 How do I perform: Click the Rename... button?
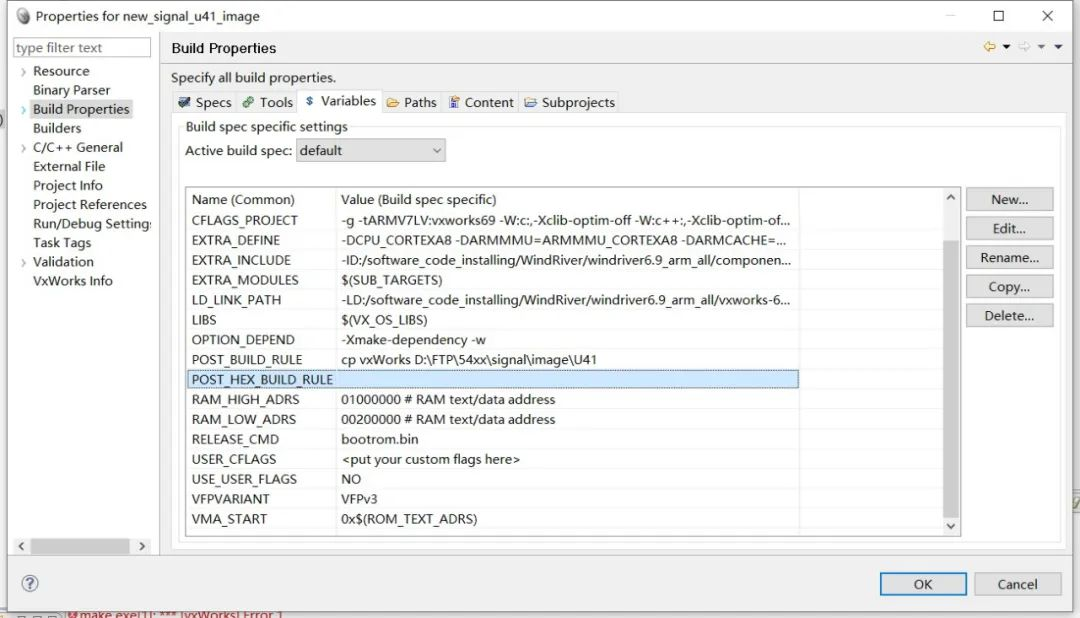(x=1009, y=257)
